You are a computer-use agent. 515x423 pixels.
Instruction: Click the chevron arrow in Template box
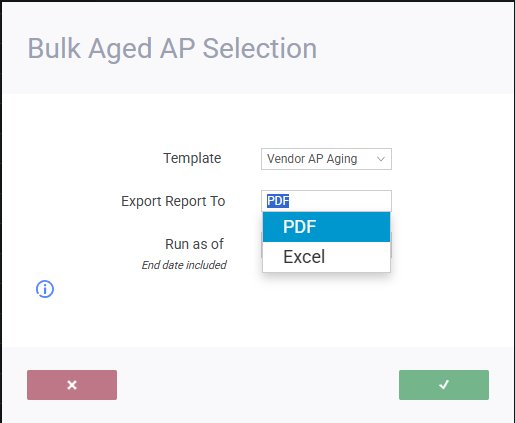coord(381,159)
